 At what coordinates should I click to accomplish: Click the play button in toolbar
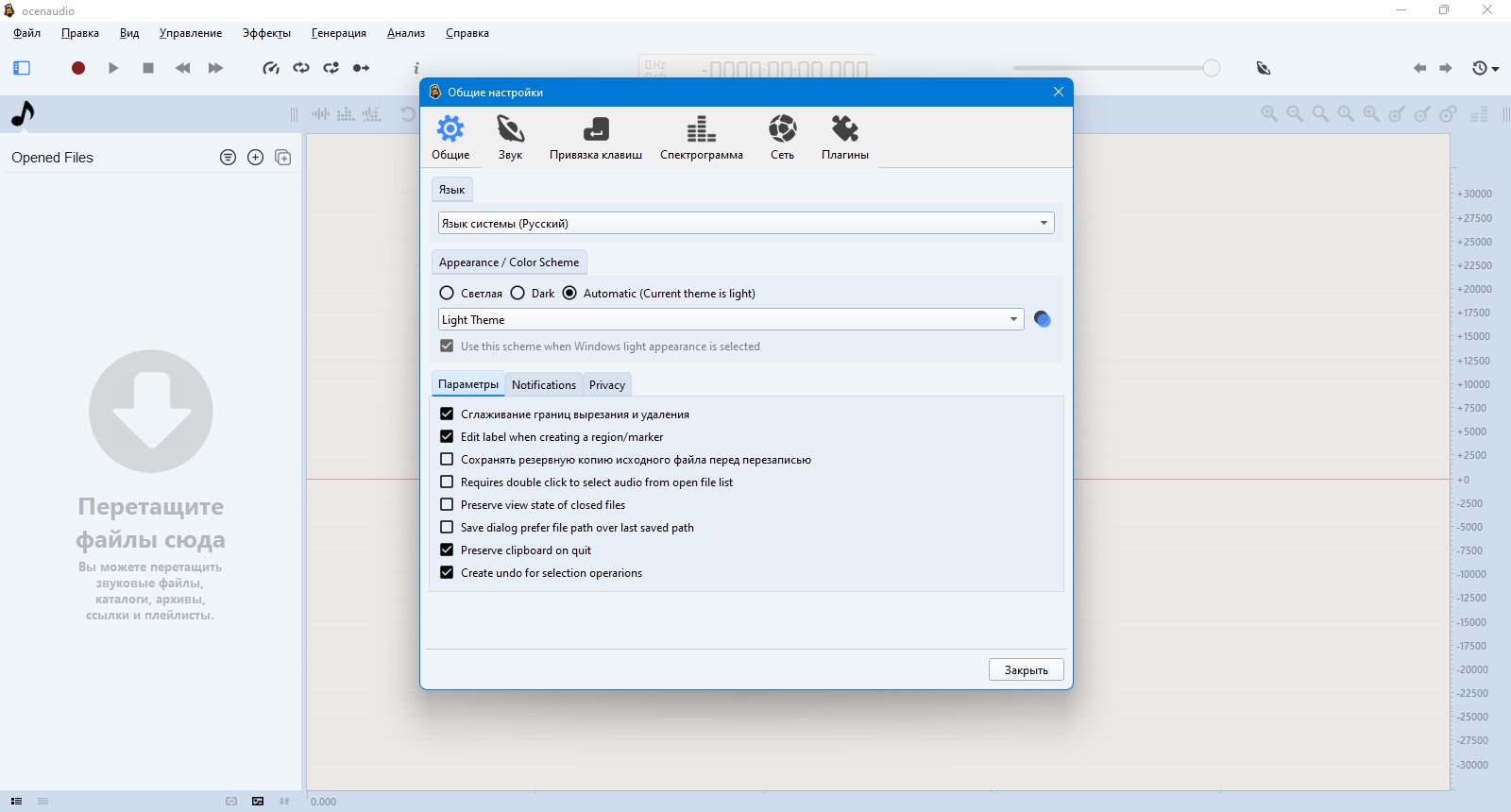[x=113, y=68]
